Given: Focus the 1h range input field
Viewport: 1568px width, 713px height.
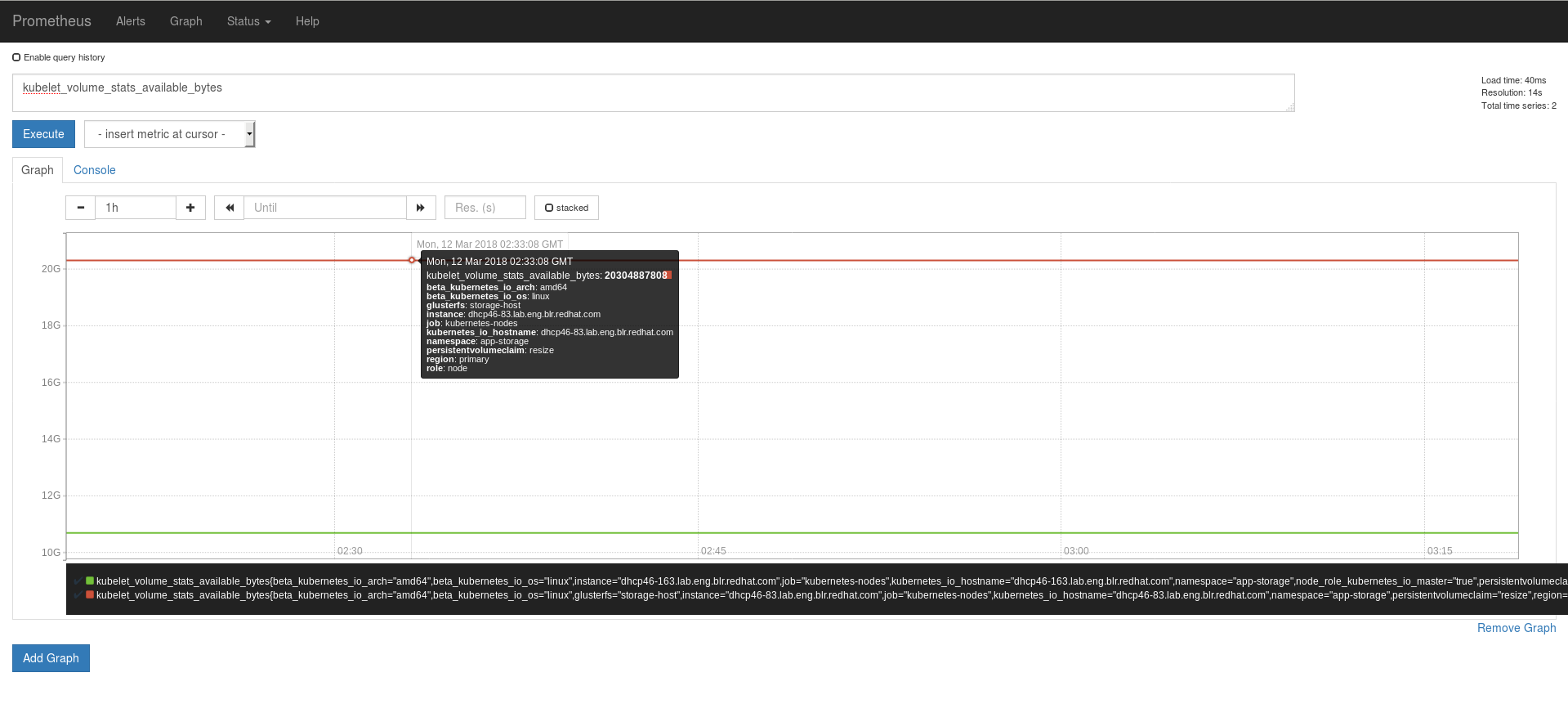Looking at the screenshot, I should pos(136,208).
